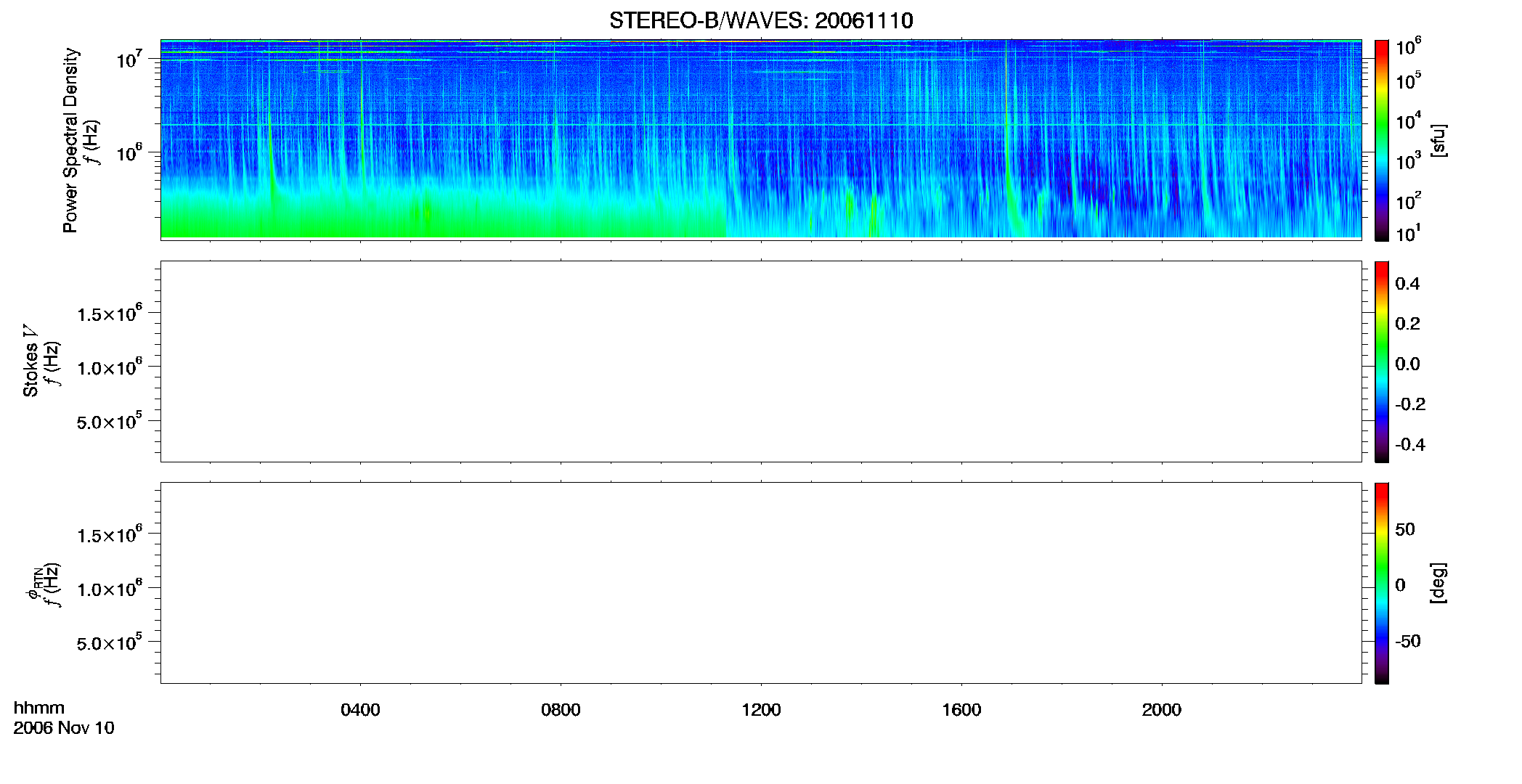1522x784 pixels.
Task: Click the phi RTN angle colorbar
Action: point(1382,583)
